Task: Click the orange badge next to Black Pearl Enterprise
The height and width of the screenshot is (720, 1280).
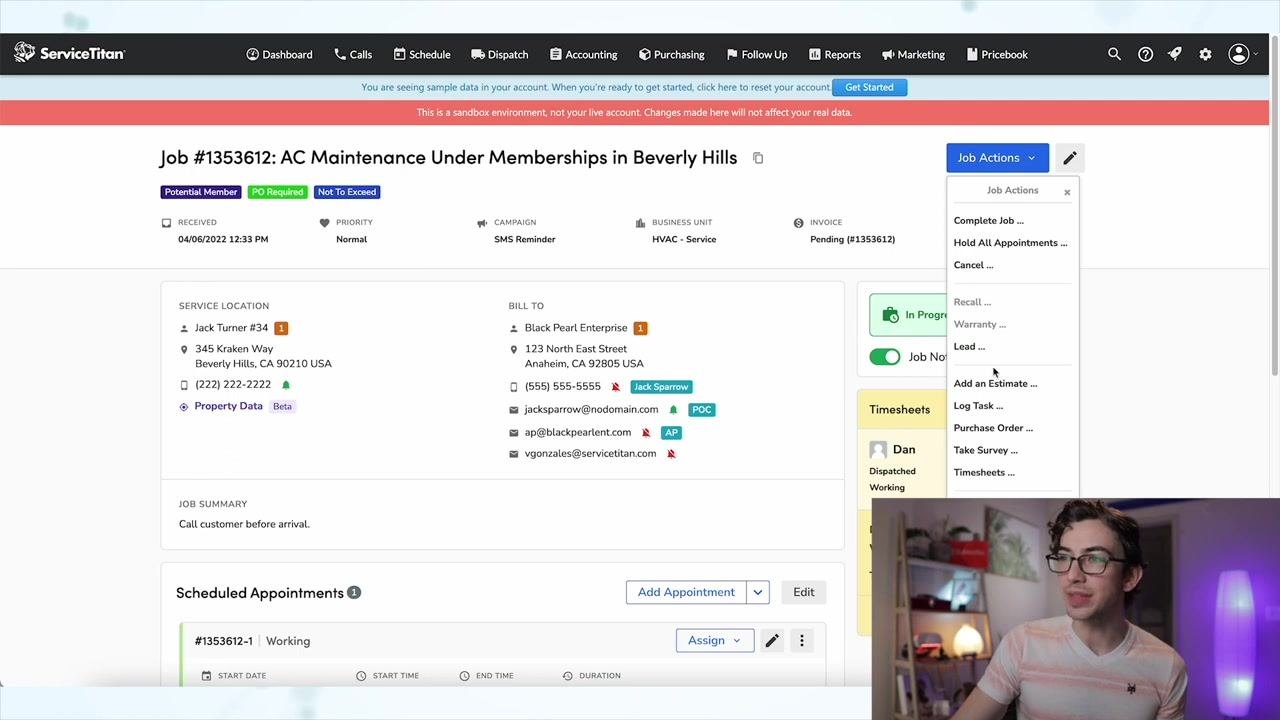Action: pyautogui.click(x=640, y=328)
